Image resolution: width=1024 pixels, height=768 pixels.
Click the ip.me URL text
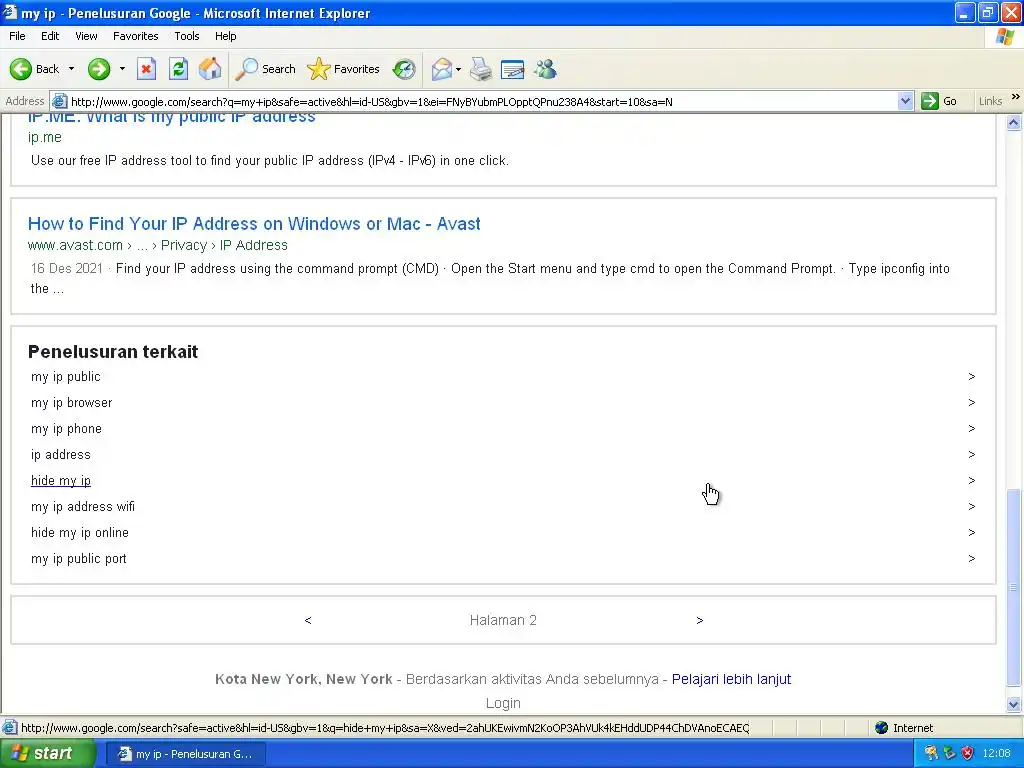point(44,137)
